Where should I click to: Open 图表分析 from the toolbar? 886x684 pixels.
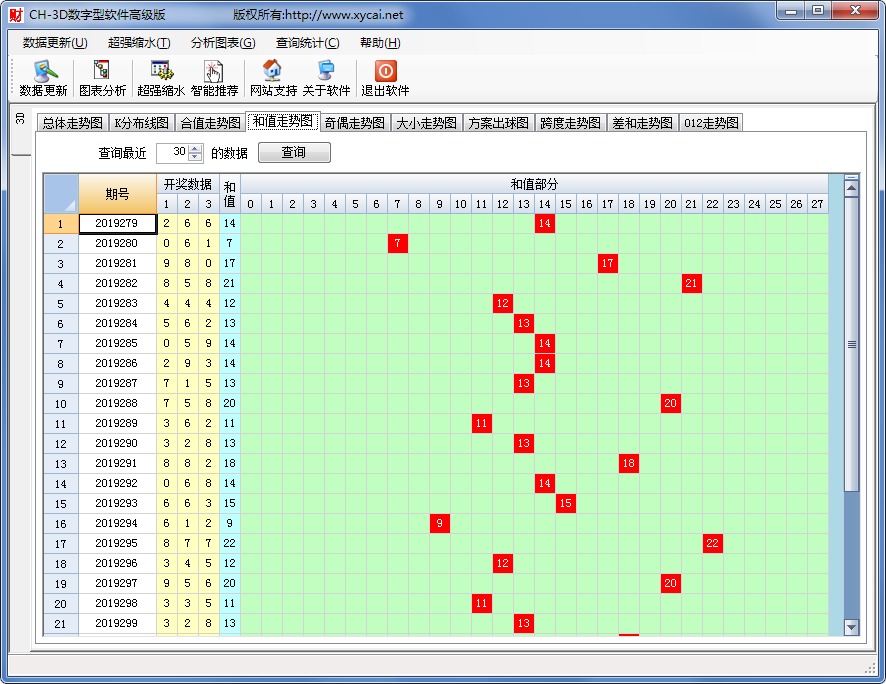100,79
